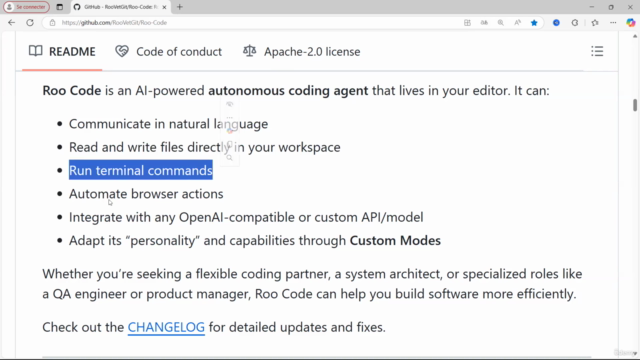The width and height of the screenshot is (640, 360).
Task: View site information lock icon
Action: pyautogui.click(x=52, y=23)
